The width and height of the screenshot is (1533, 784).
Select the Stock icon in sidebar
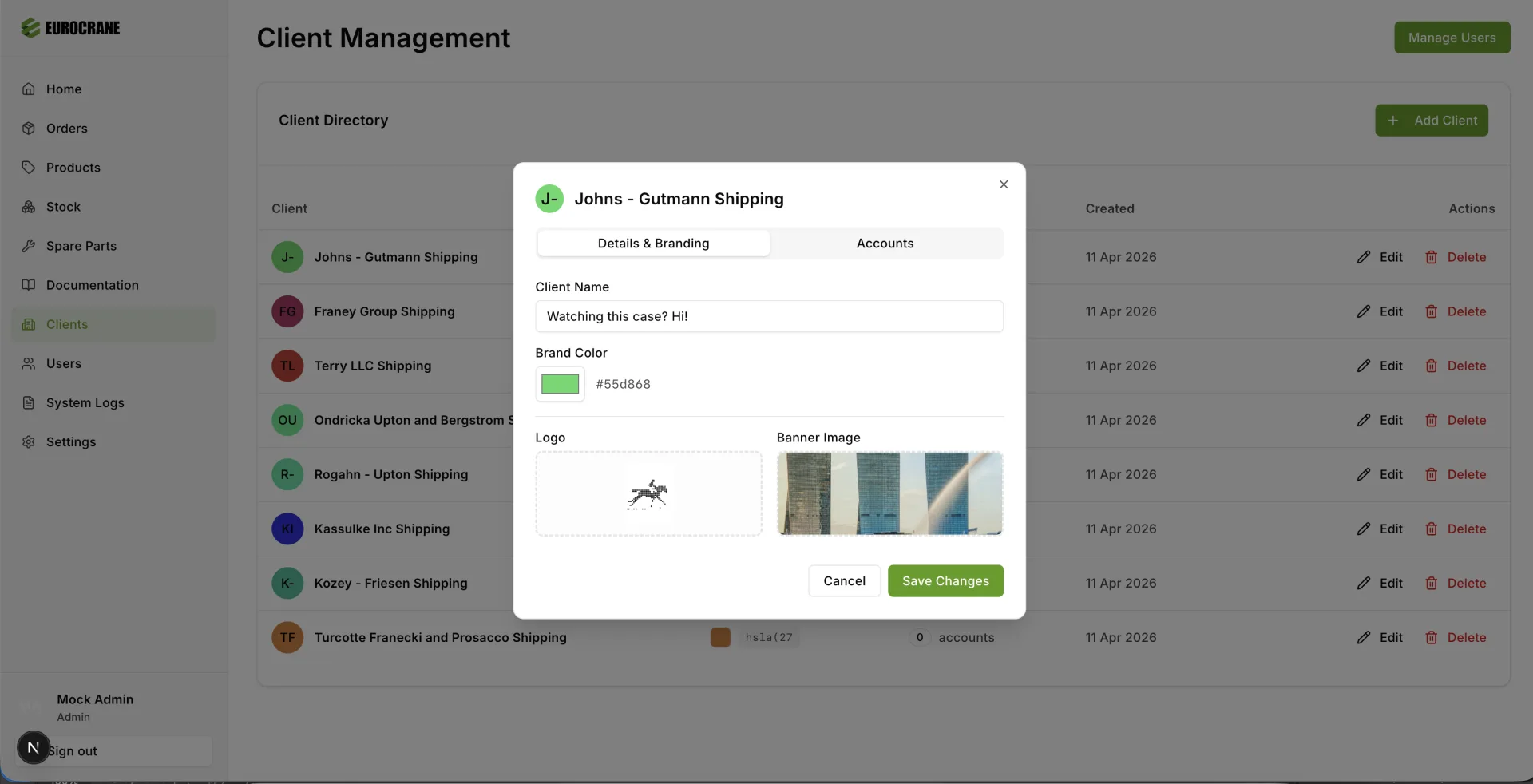pos(29,207)
